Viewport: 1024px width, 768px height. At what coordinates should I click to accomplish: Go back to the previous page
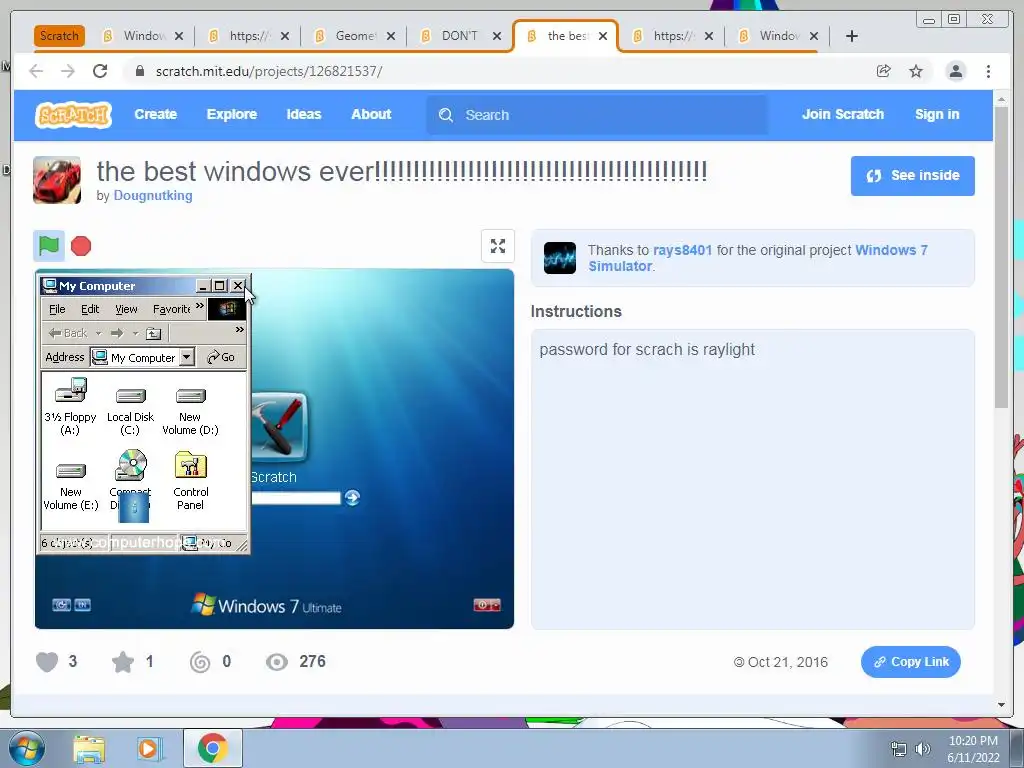click(36, 71)
